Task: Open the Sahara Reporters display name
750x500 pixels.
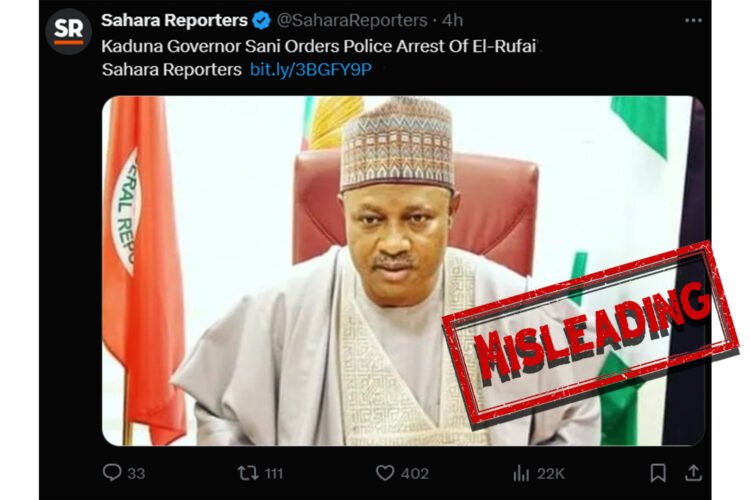Action: (174, 20)
